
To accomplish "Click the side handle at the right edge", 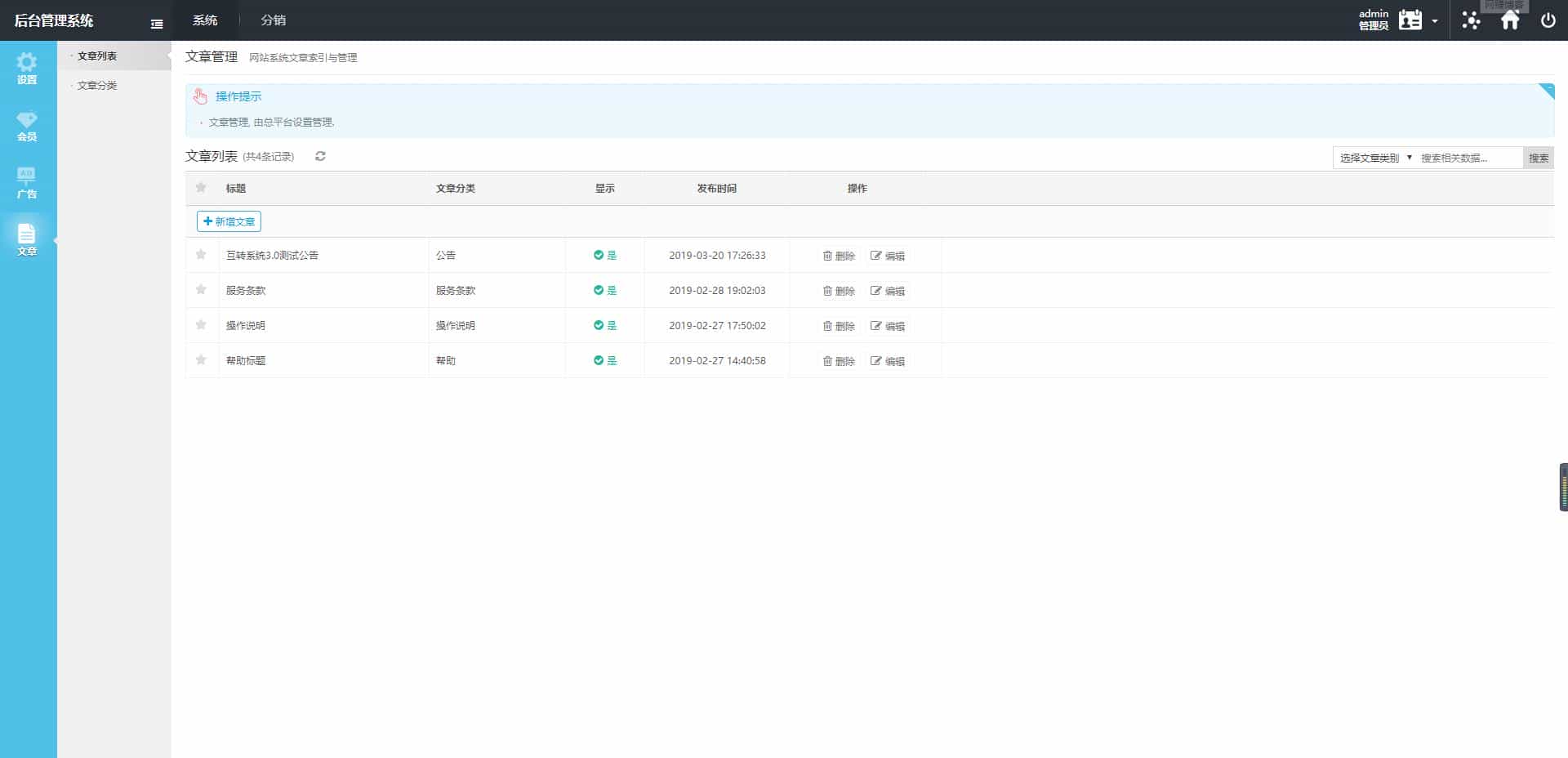I will pyautogui.click(x=1563, y=488).
